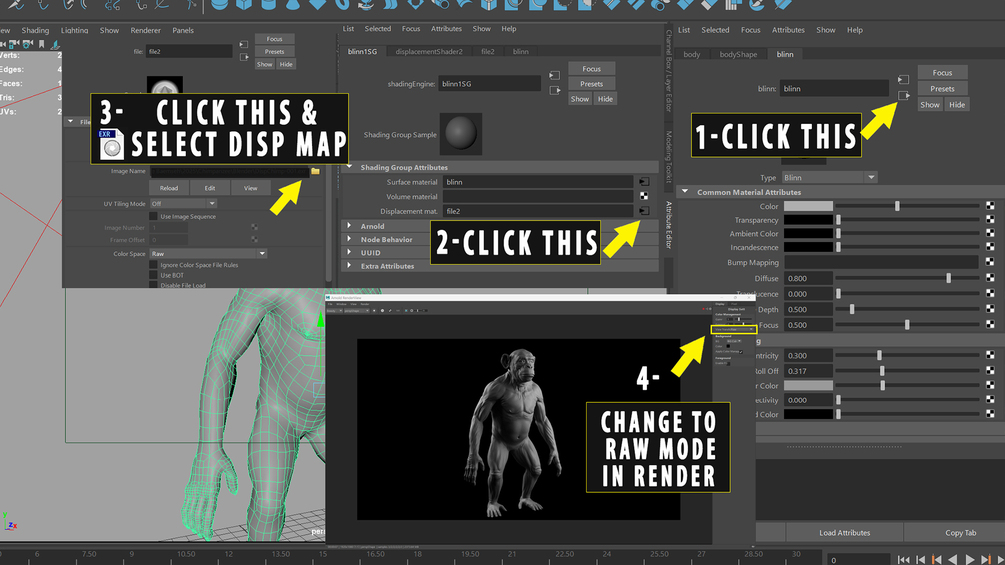Switch to the blinn1SG tab
1005x565 pixels.
click(362, 51)
